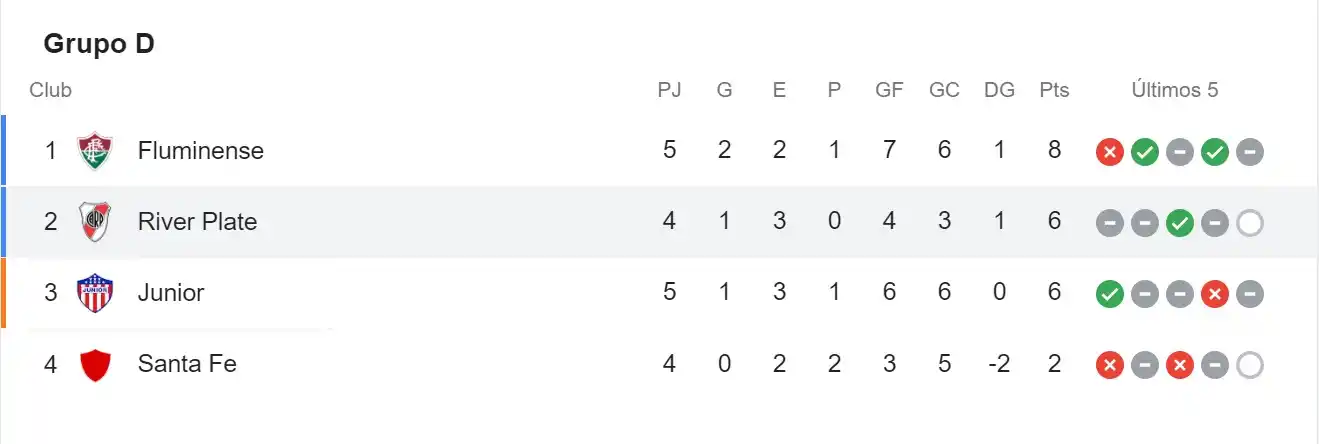This screenshot has width=1319, height=444.
Task: Click the DG column header
Action: click(999, 90)
